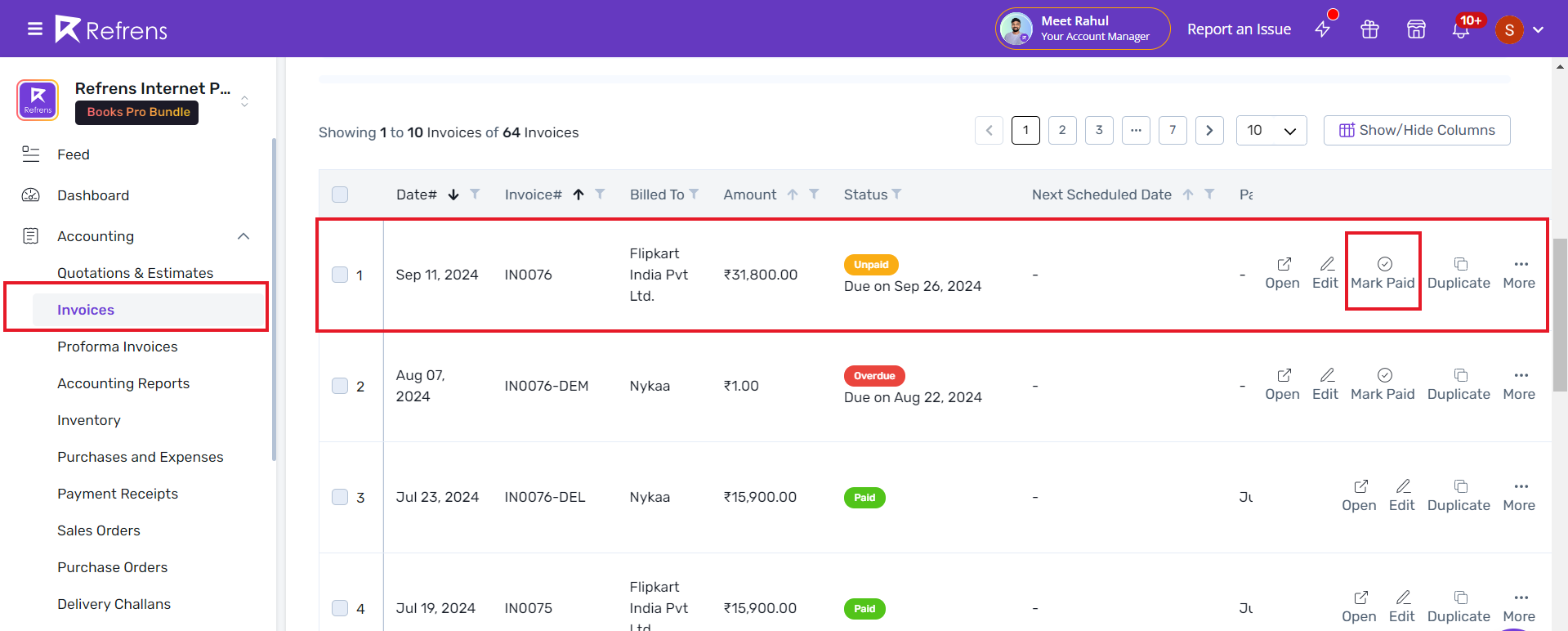Go to page 3
The width and height of the screenshot is (1568, 631).
tap(1099, 130)
